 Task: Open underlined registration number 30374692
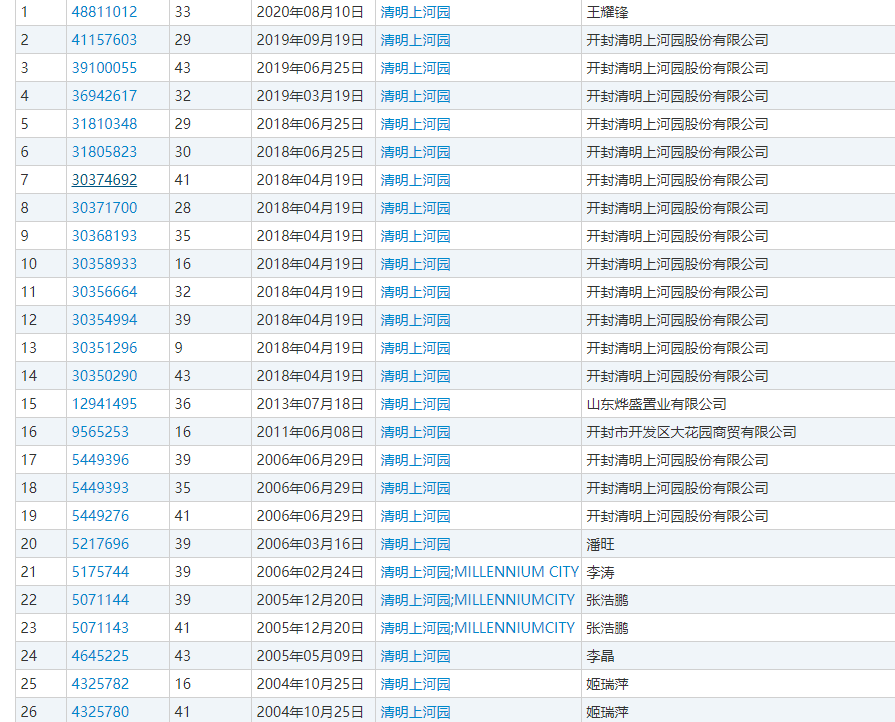coord(104,180)
